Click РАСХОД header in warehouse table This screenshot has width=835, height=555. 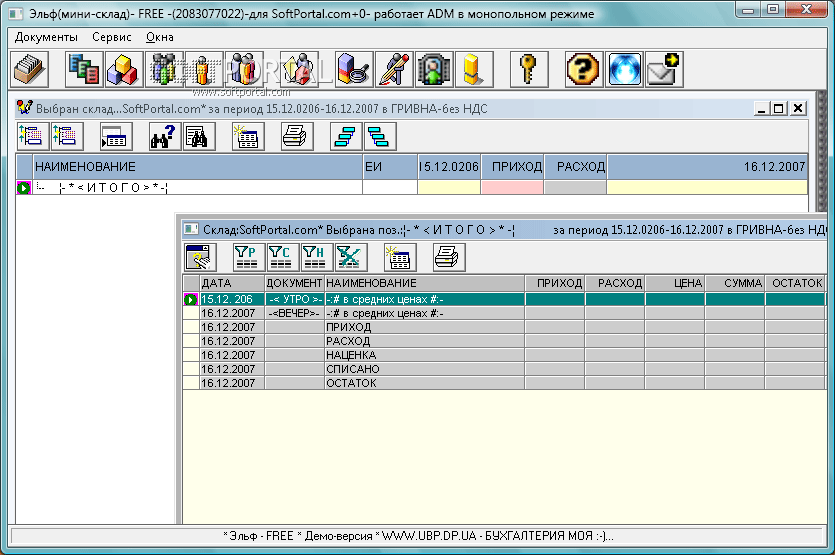(x=575, y=167)
